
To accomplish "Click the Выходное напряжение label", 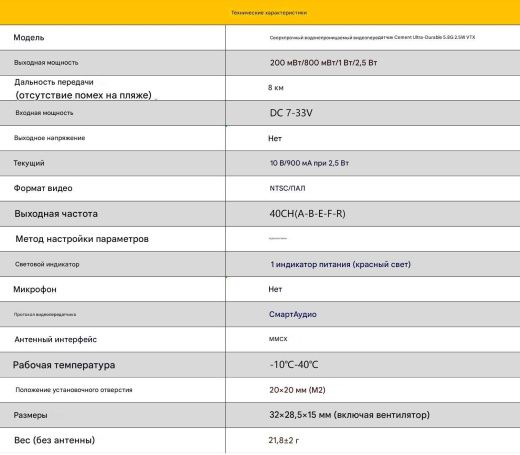I will (49, 138).
